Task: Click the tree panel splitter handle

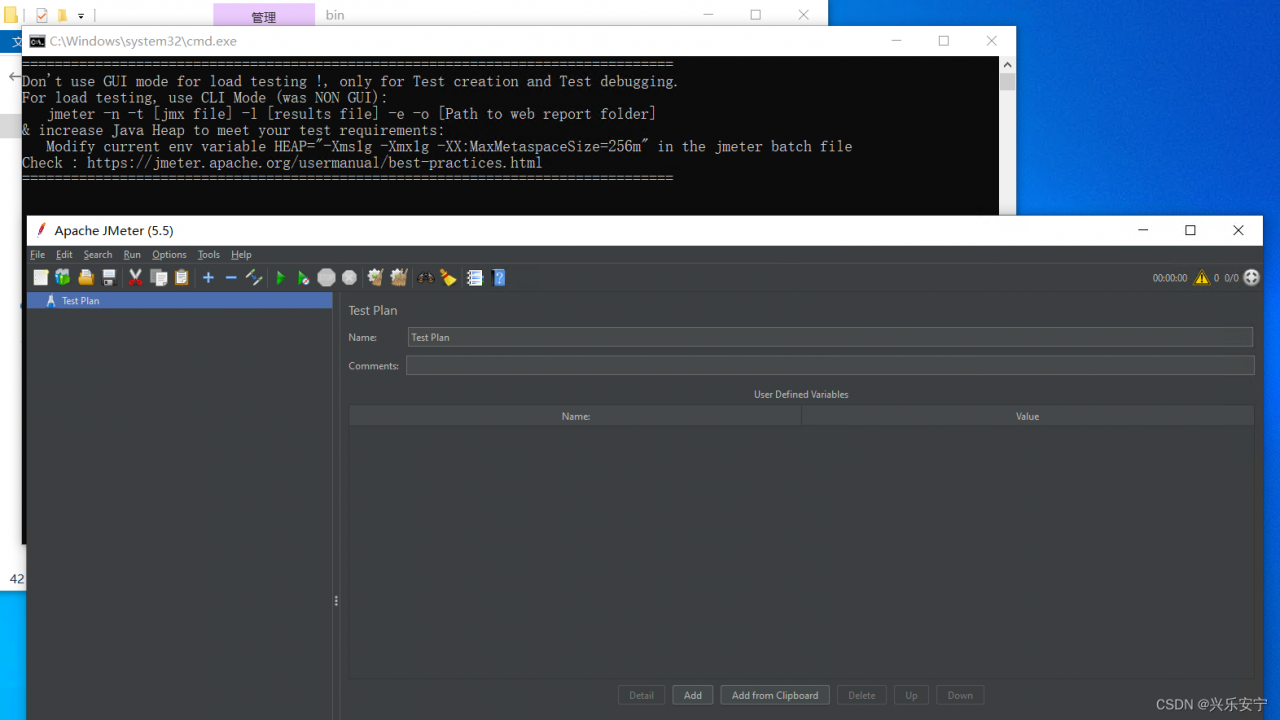Action: click(x=336, y=601)
